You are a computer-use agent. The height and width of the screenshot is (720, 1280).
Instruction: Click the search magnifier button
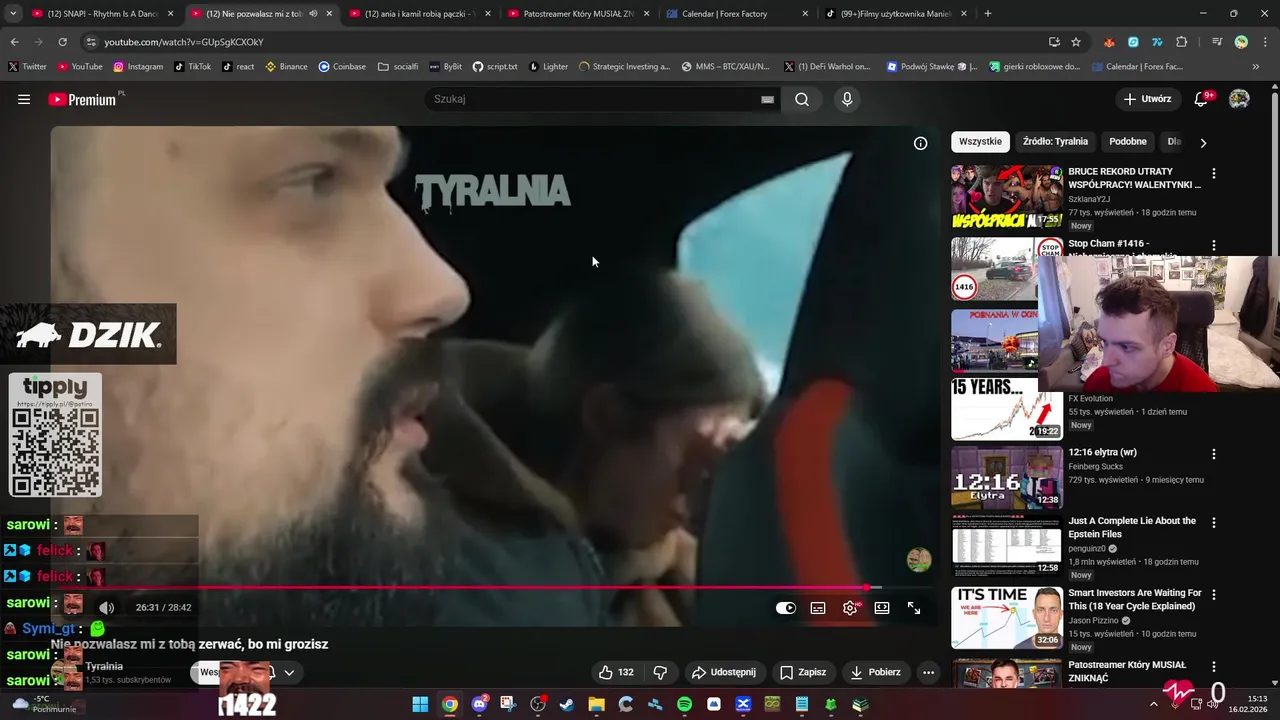pos(802,99)
